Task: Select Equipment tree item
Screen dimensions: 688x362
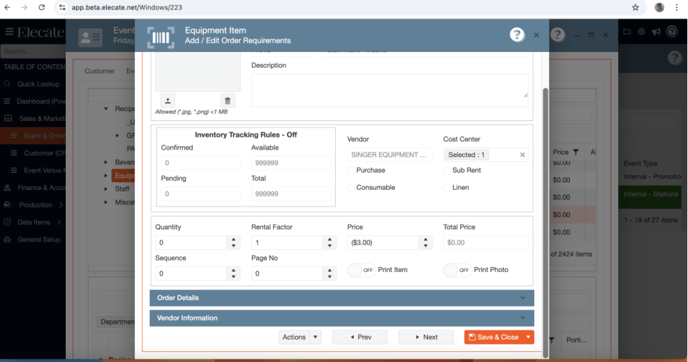Action: (x=123, y=176)
